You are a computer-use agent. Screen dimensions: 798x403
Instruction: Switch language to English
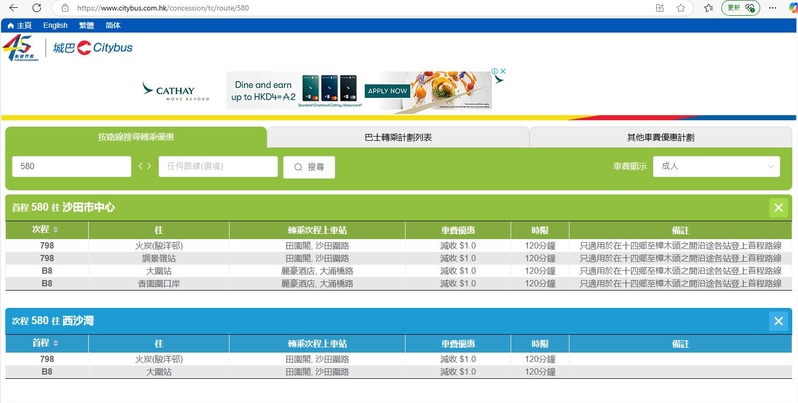pos(56,24)
